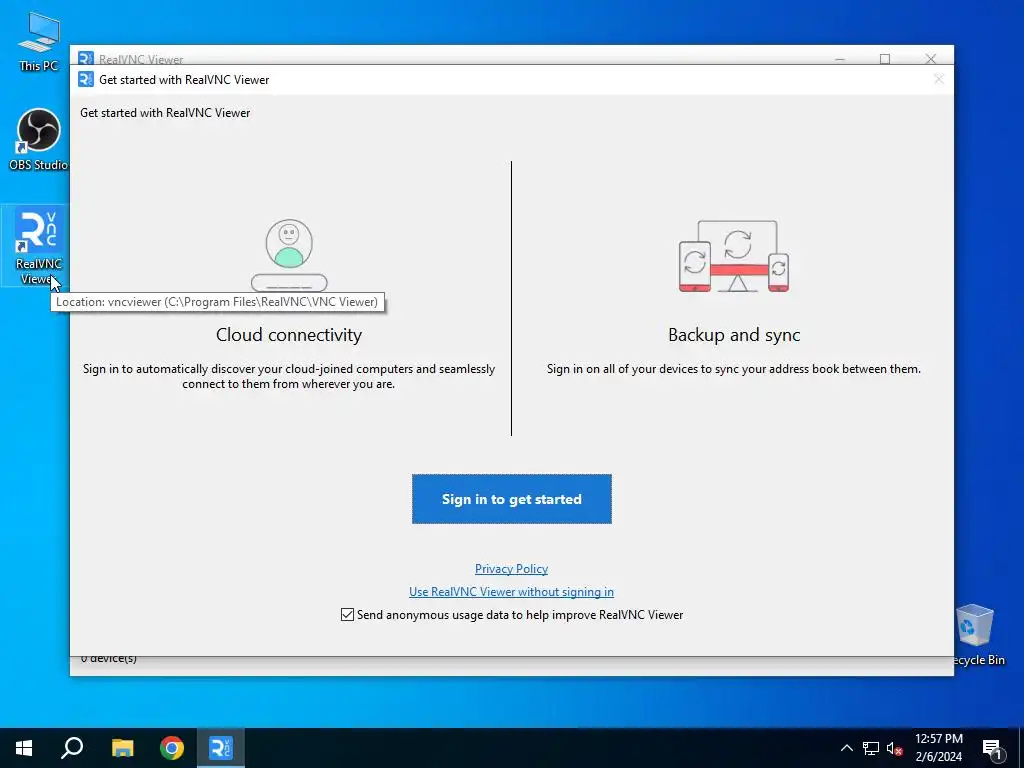The image size is (1024, 768).
Task: Click the Backup and sync heading
Action: pos(734,334)
